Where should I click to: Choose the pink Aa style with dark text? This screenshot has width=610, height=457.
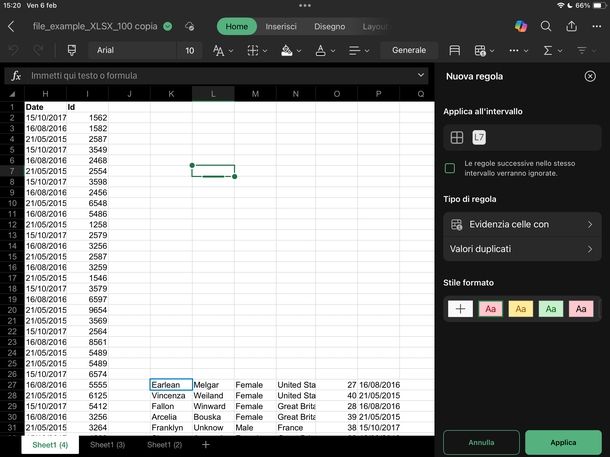581,309
